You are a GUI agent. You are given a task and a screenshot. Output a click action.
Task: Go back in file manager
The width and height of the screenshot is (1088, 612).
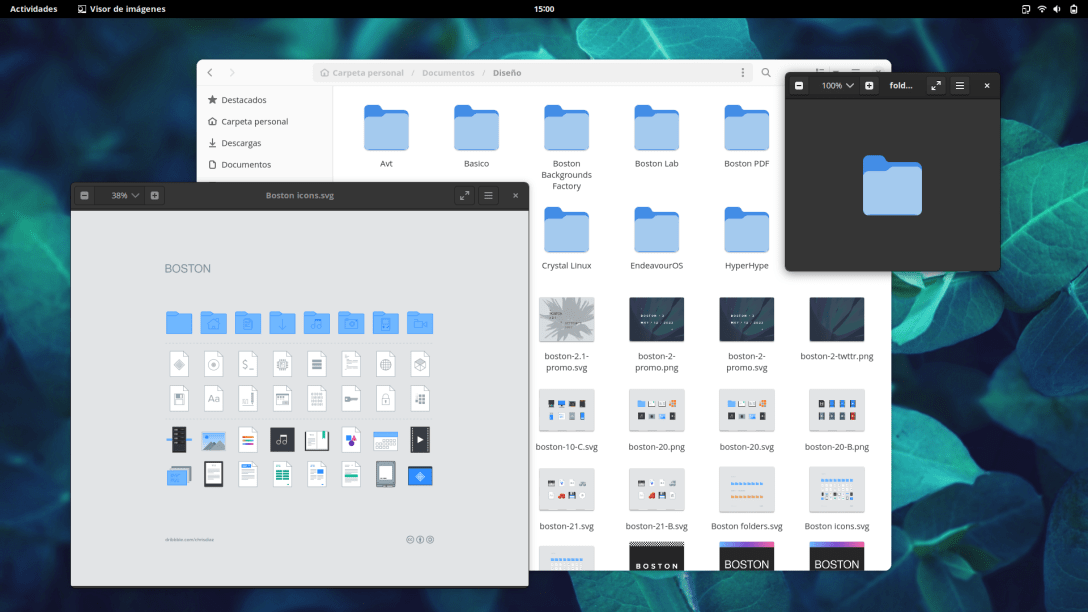click(x=210, y=72)
